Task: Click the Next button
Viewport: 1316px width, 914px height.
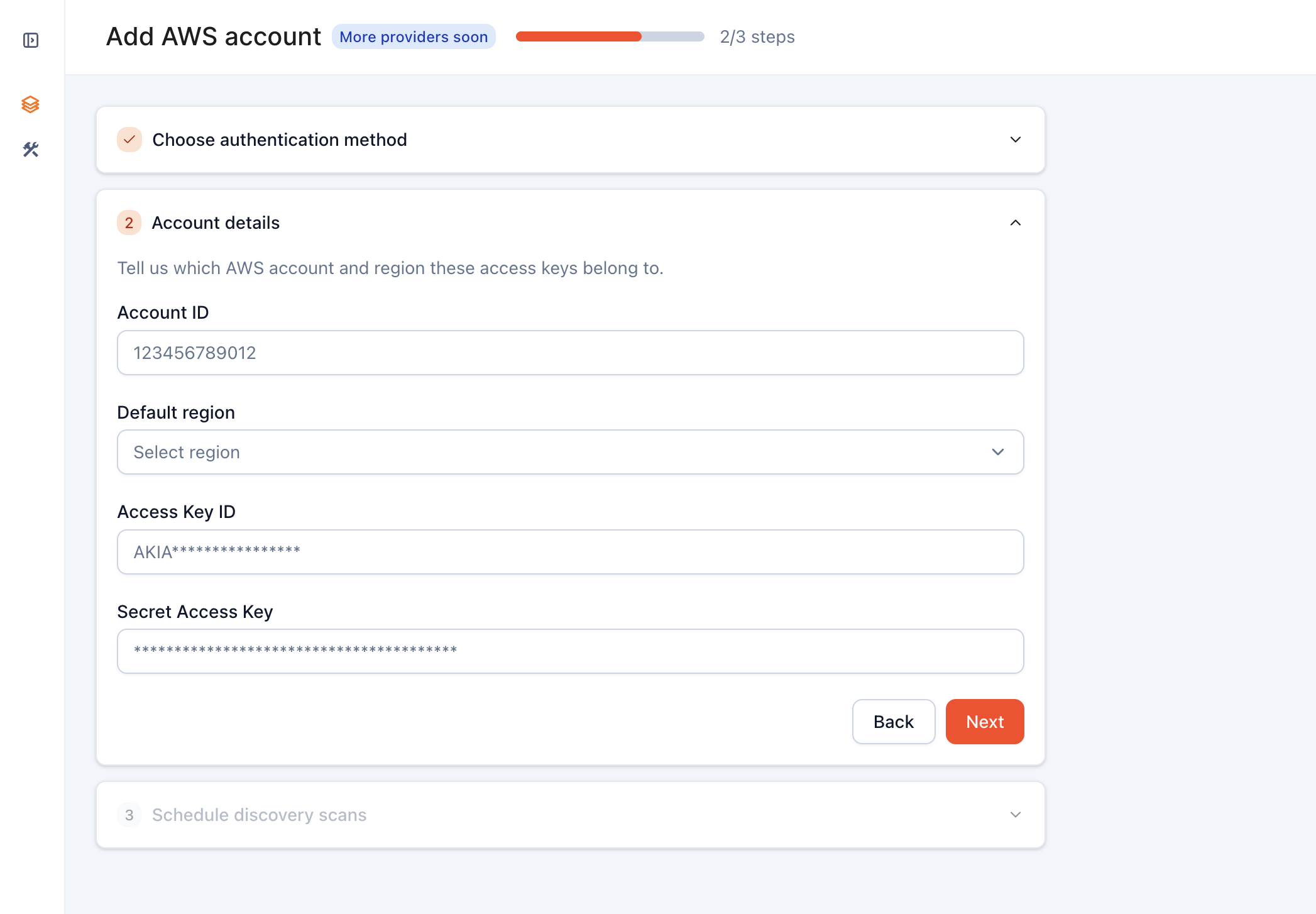Action: point(985,722)
